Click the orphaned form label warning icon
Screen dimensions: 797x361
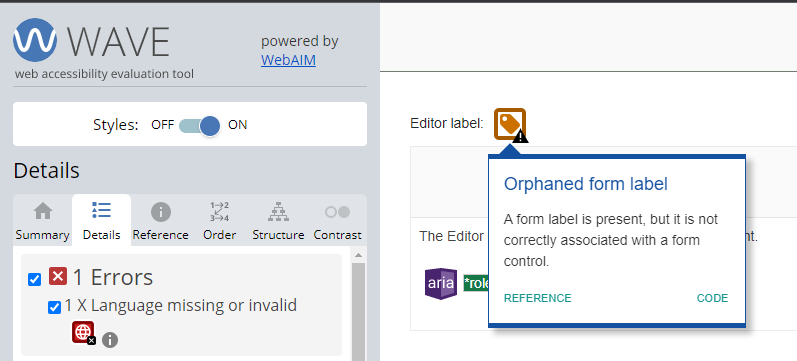[x=511, y=125]
